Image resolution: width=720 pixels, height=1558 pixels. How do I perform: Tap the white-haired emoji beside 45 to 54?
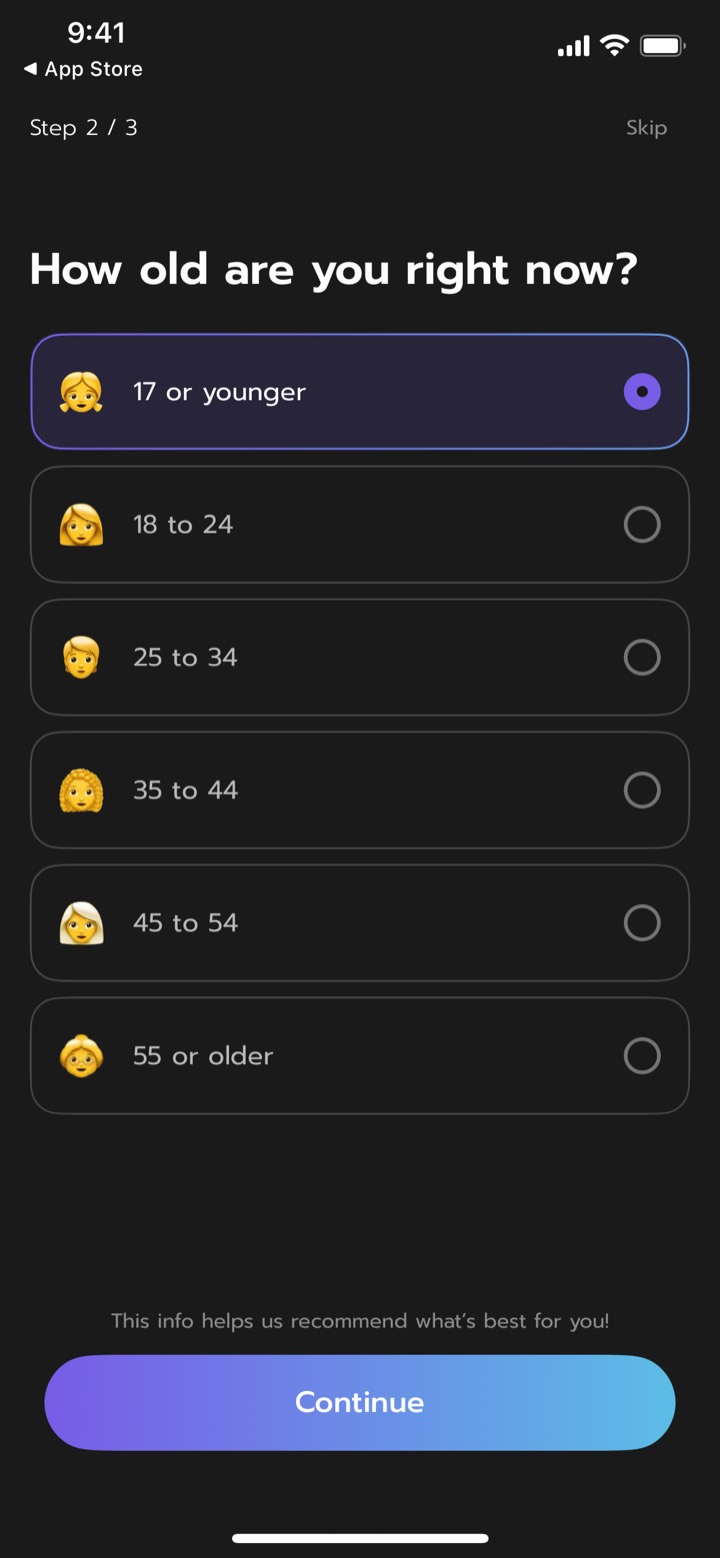[81, 923]
